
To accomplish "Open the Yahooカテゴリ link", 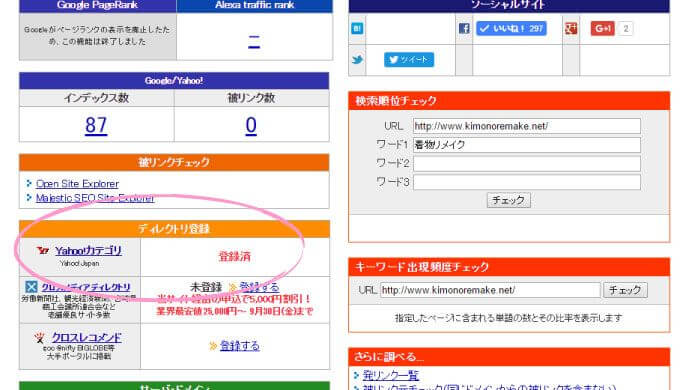I will coord(88,251).
